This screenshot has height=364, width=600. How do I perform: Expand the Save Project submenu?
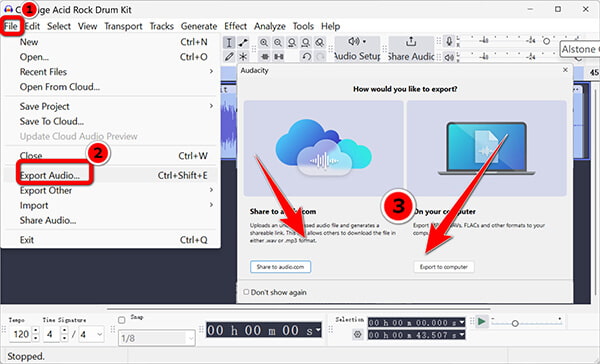pyautogui.click(x=211, y=106)
